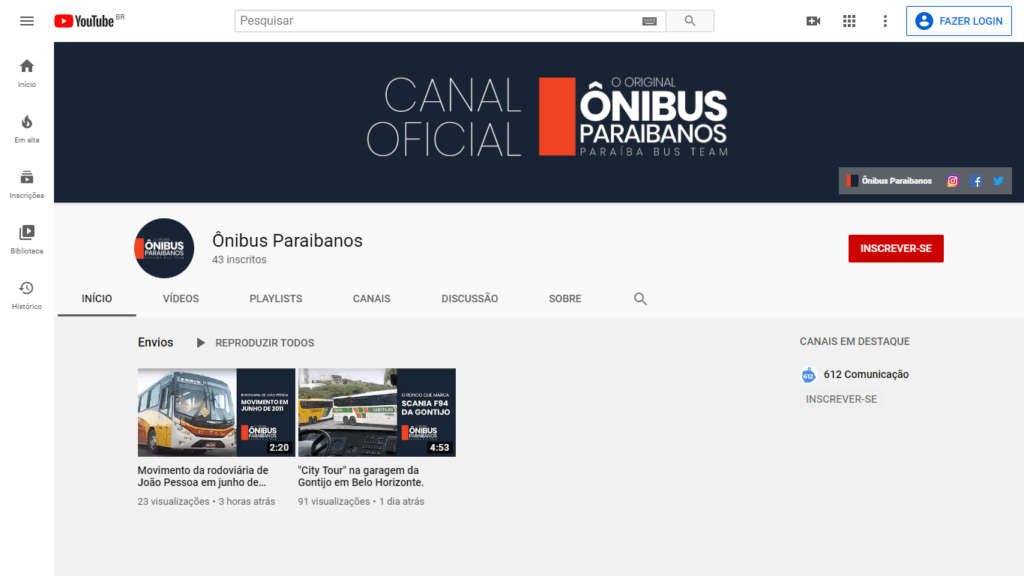Open the on-screen keyboard in search box
Viewport: 1024px width, 576px height.
649,21
